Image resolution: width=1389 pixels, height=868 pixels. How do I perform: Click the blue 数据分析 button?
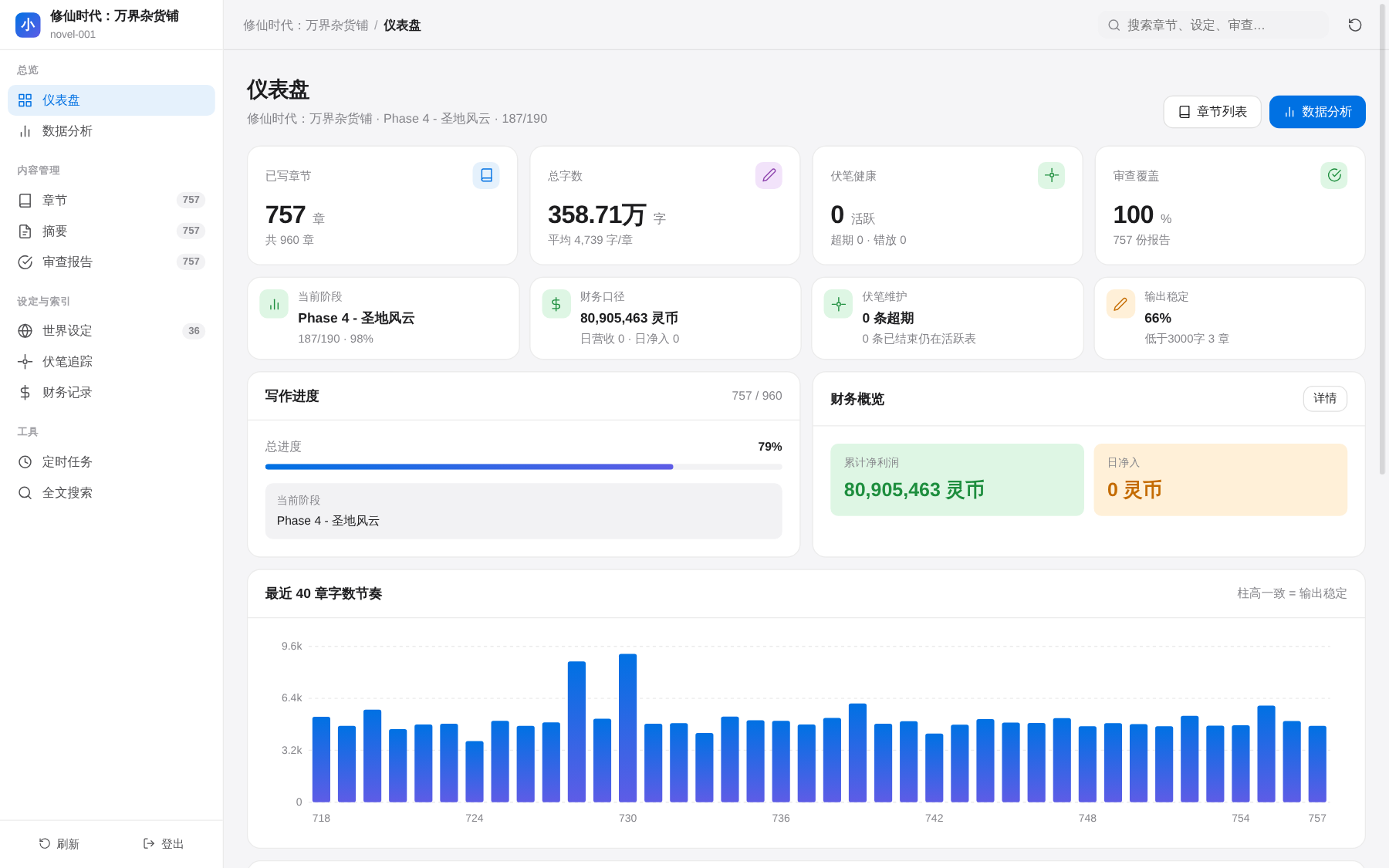[1317, 112]
